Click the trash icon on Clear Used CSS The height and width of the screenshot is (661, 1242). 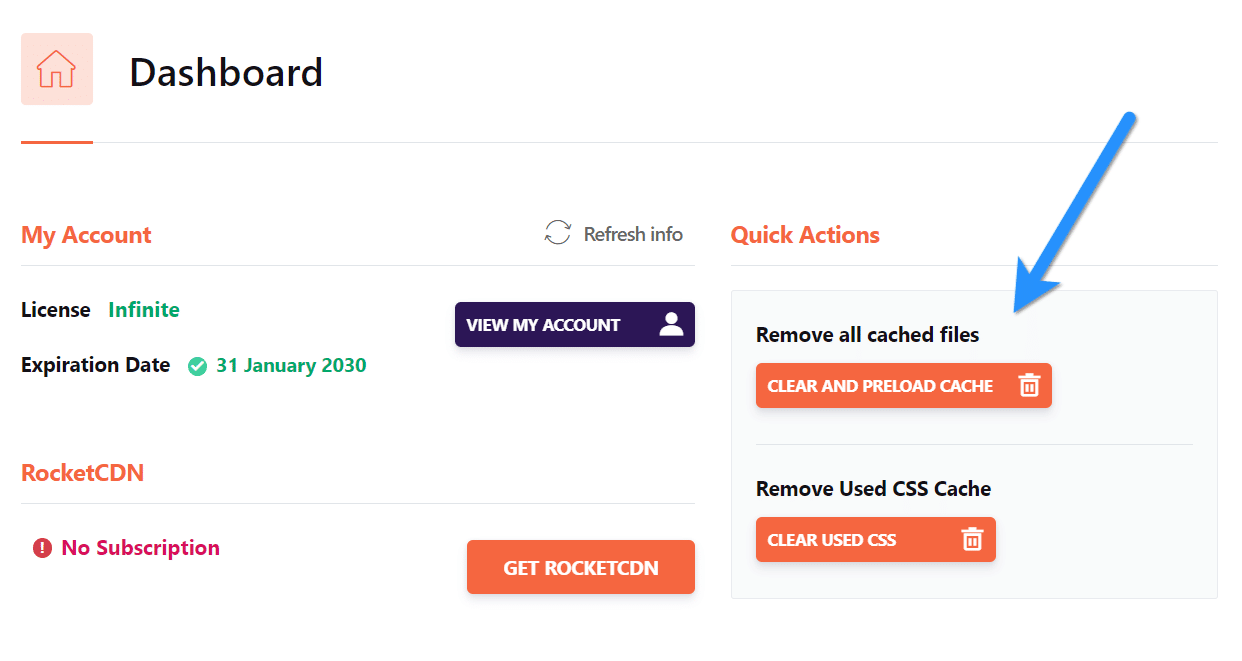point(971,539)
